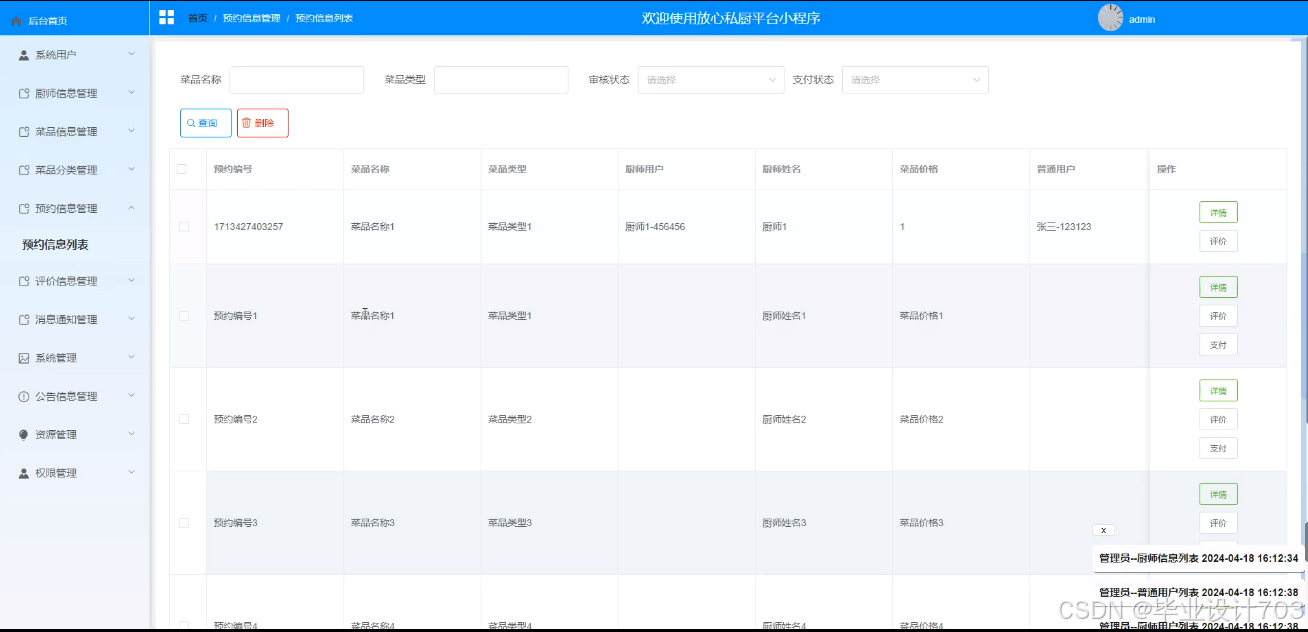Open 预约信息列表 in the sidebar
Viewport: 1308px width, 632px height.
pos(55,245)
